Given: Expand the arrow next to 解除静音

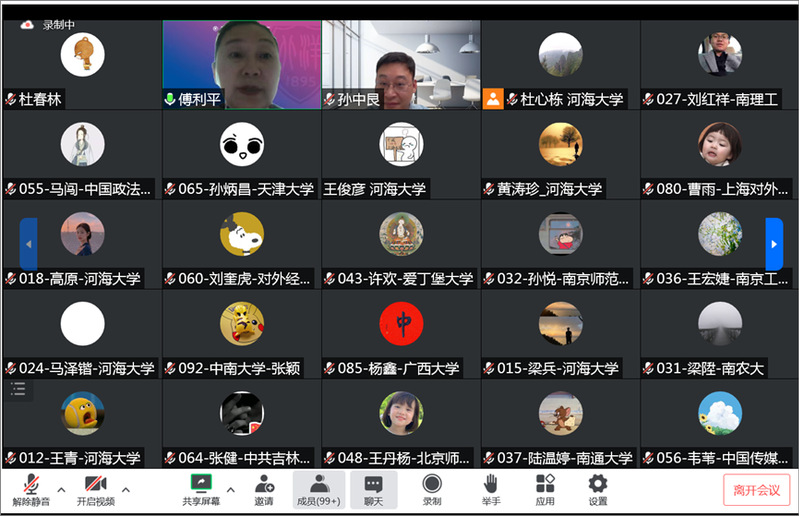Looking at the screenshot, I should coord(61,490).
